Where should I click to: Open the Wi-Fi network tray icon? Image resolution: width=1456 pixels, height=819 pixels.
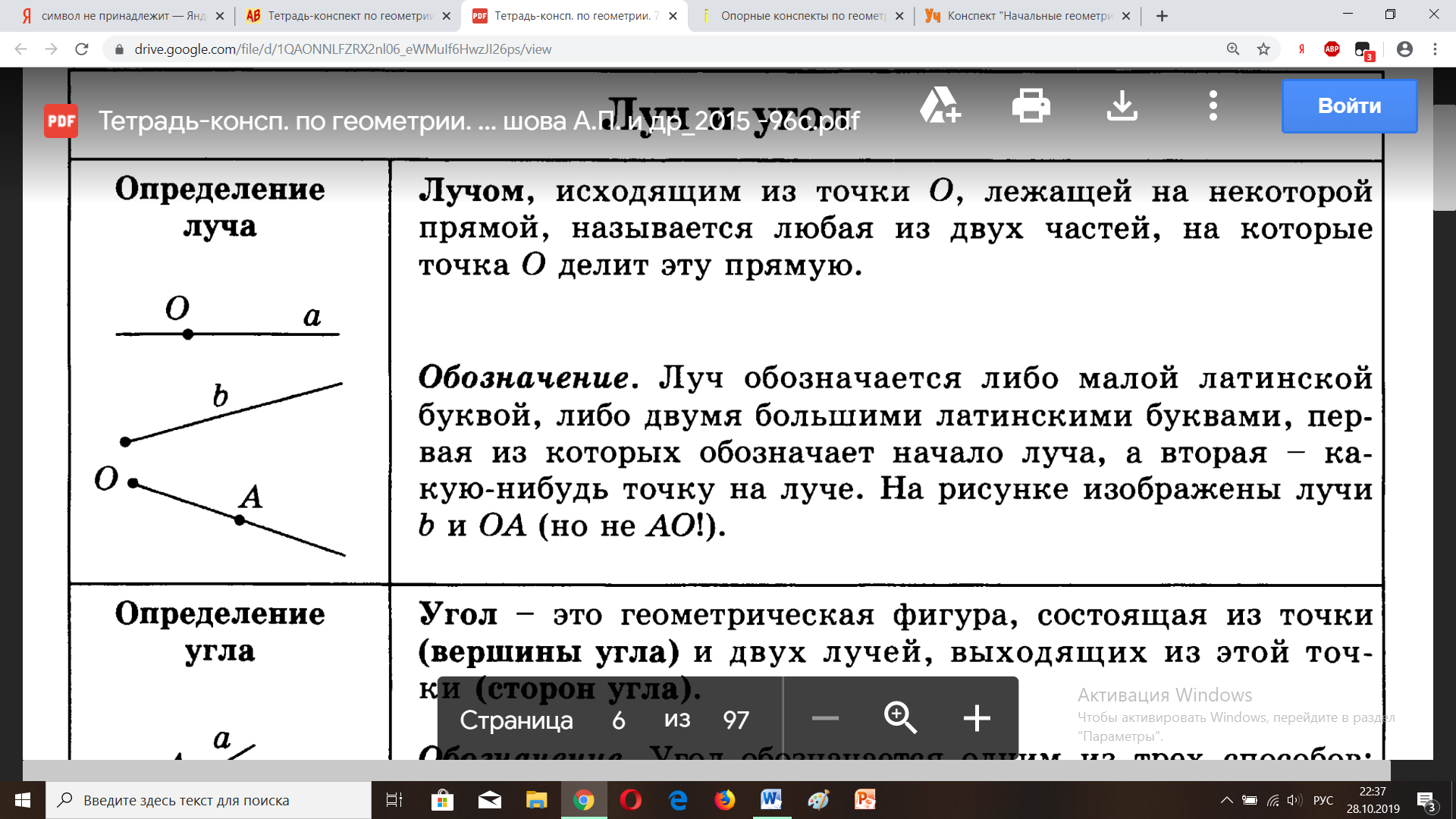(x=1273, y=800)
